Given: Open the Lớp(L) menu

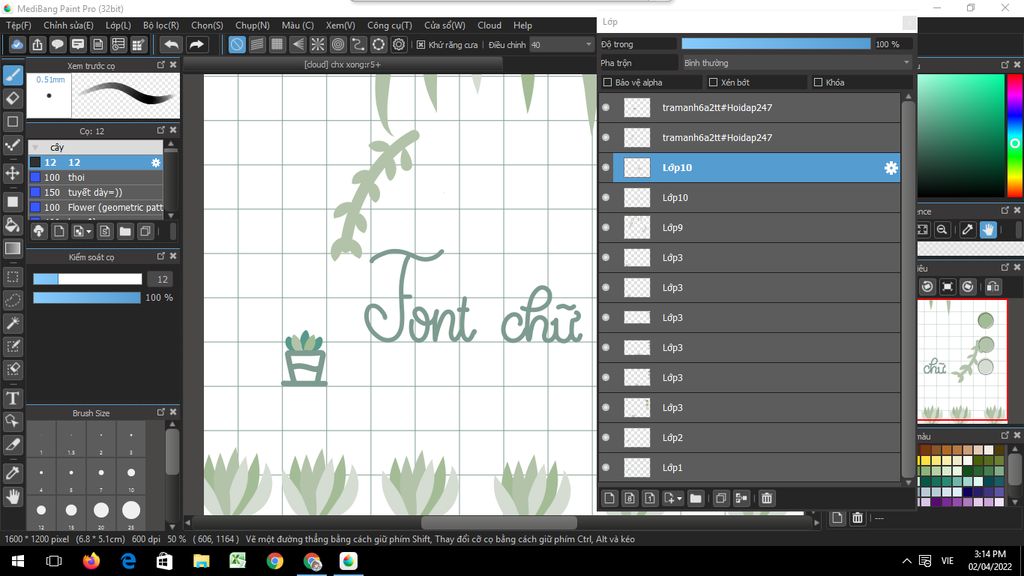Looking at the screenshot, I should coord(118,25).
